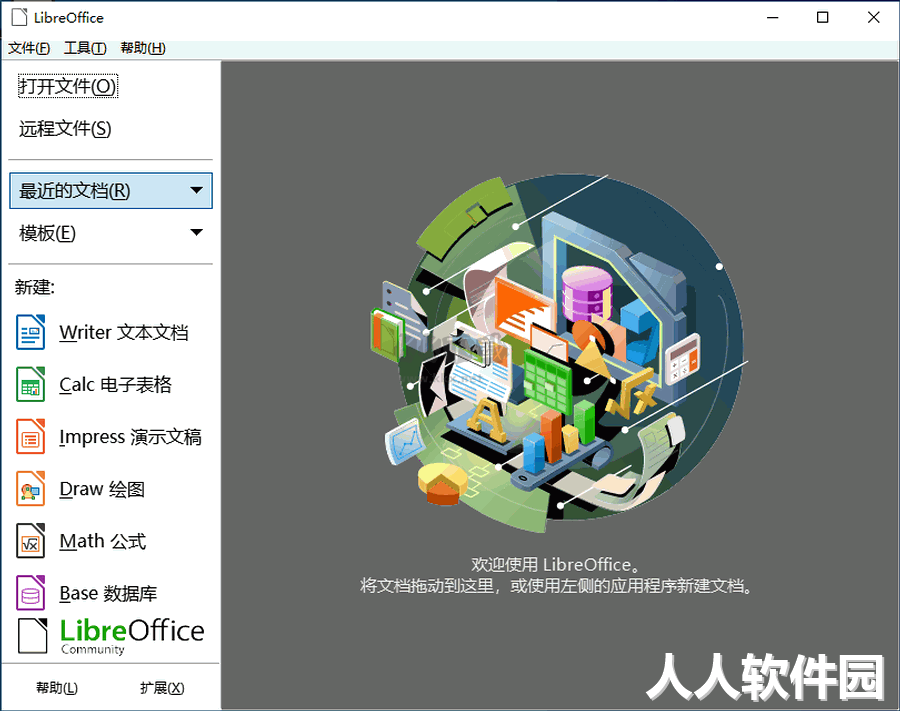Click the central LibreOffice illustration
The image size is (900, 711).
point(559,353)
